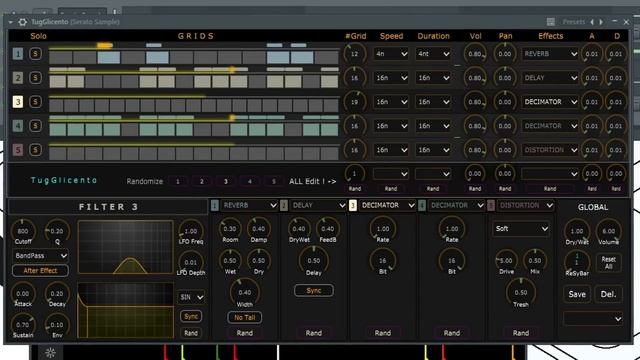This screenshot has width=640, height=360.
Task: Click envelope shape display
Action: tap(125, 310)
